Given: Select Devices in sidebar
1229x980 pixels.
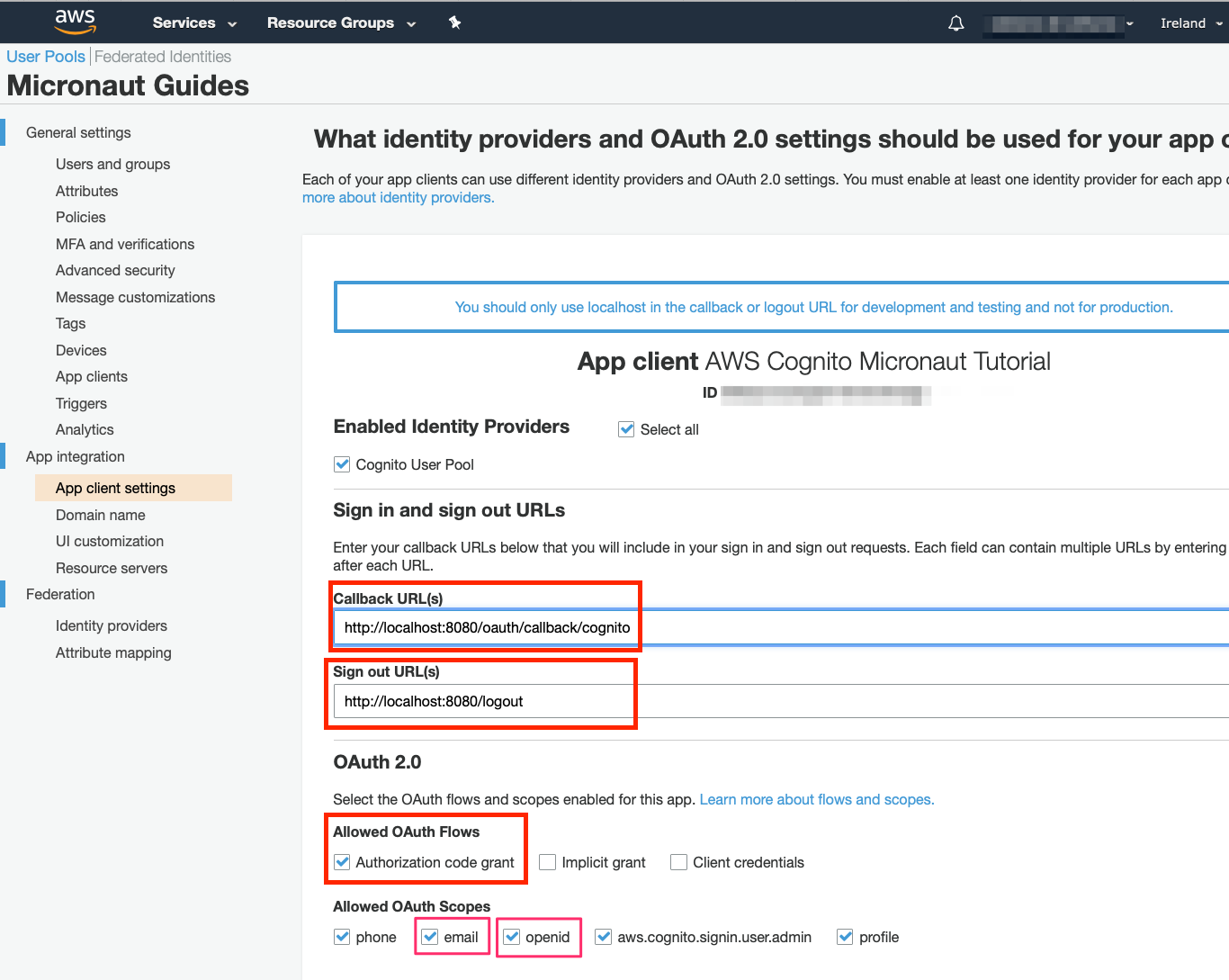Looking at the screenshot, I should tap(81, 350).
